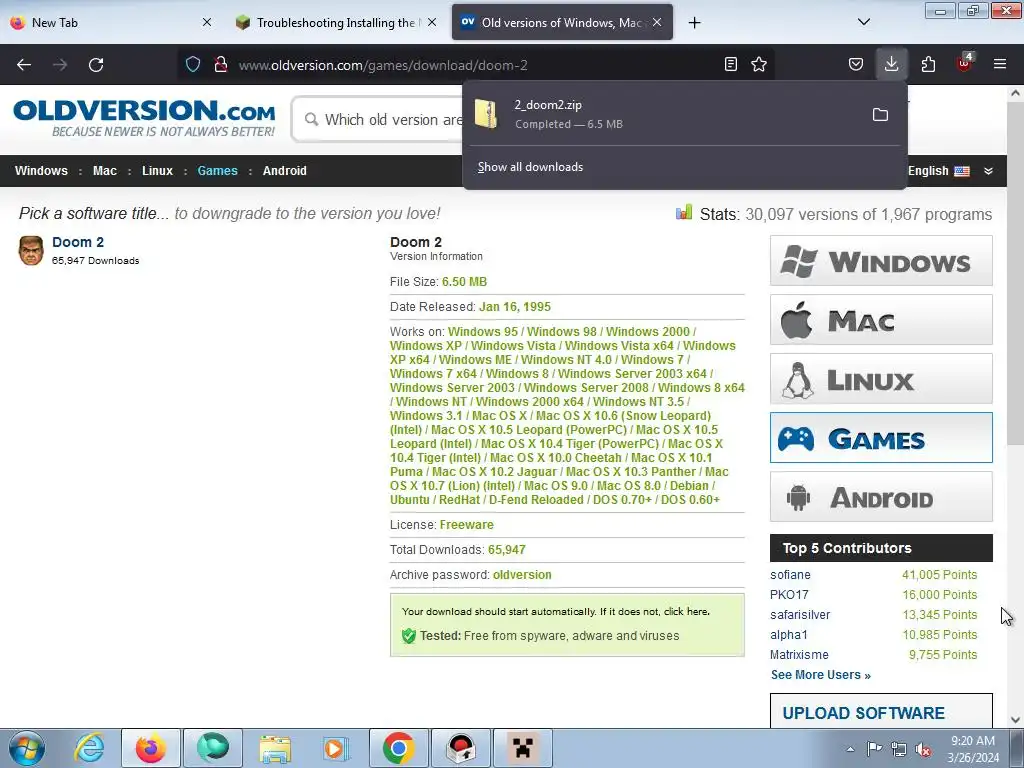
Task: Open Save to Pocket icon
Action: tap(856, 64)
